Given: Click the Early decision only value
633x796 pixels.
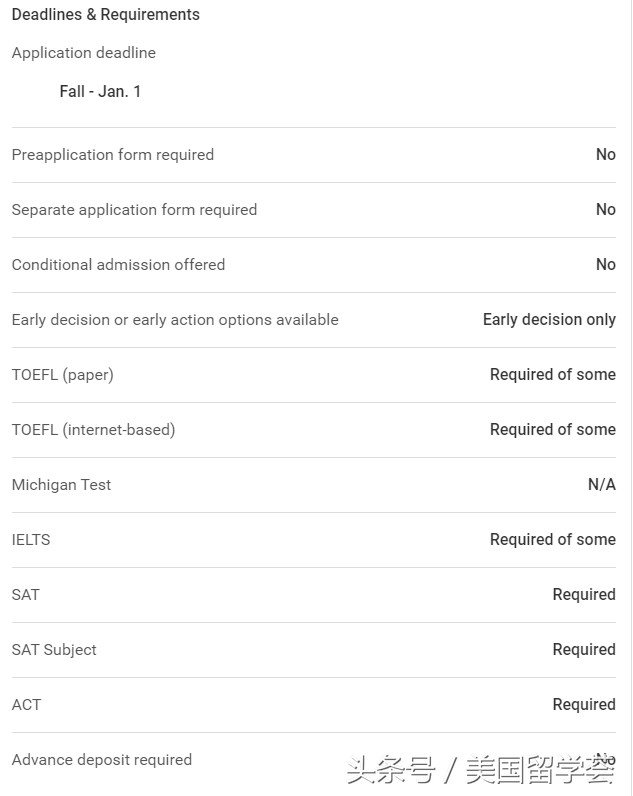Looking at the screenshot, I should tap(549, 320).
